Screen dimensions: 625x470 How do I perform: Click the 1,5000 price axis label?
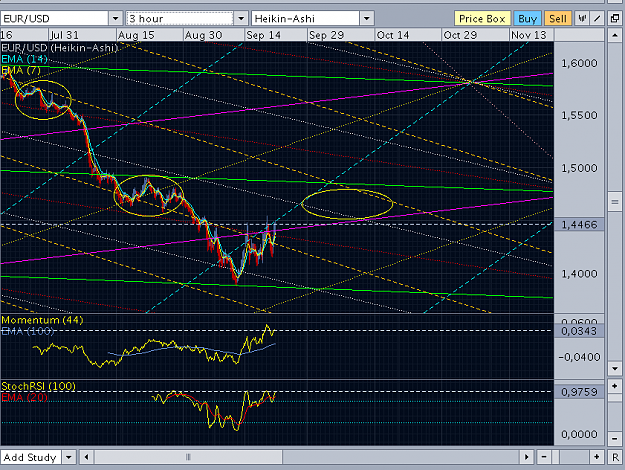[579, 168]
